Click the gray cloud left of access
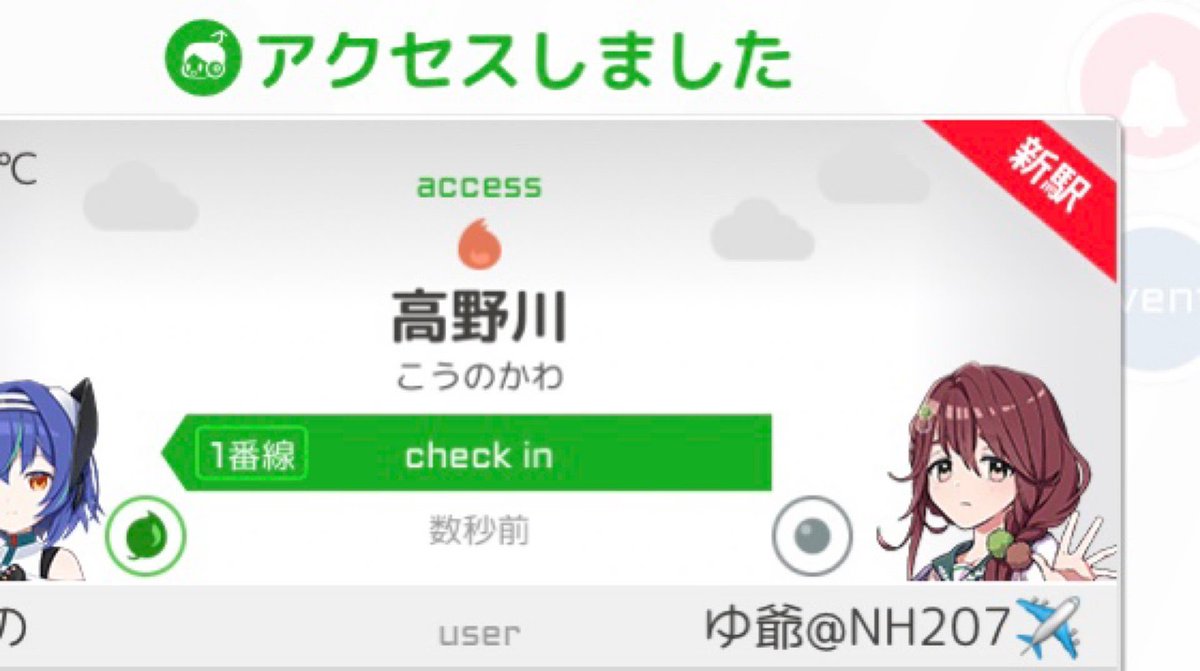The height and width of the screenshot is (671, 1200). coord(140,196)
